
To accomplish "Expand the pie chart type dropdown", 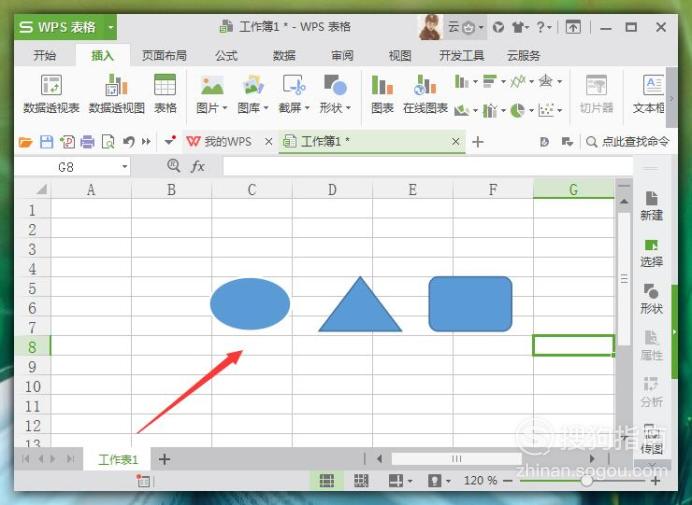I will 531,110.
